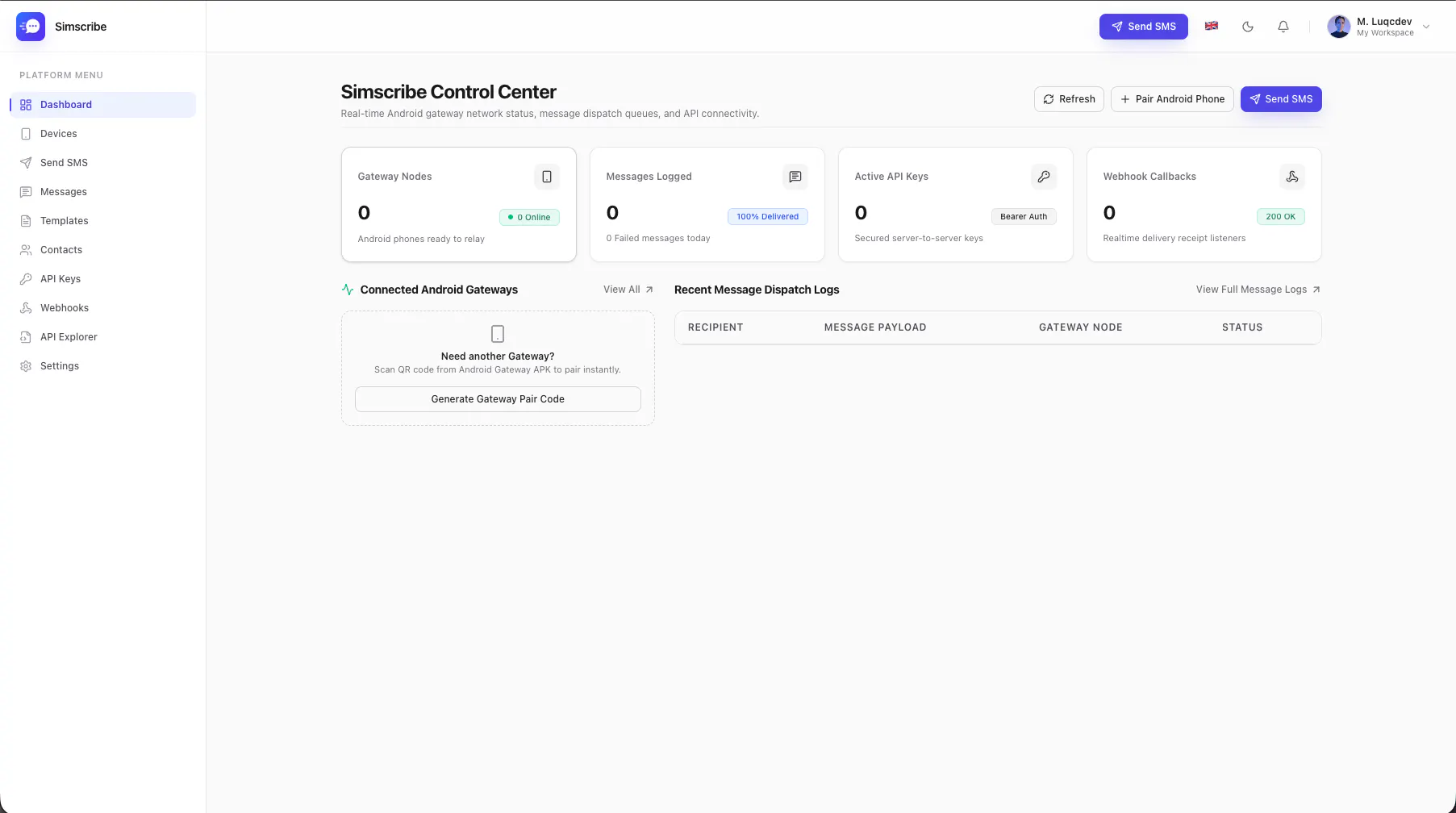Open notifications bell

tap(1283, 27)
